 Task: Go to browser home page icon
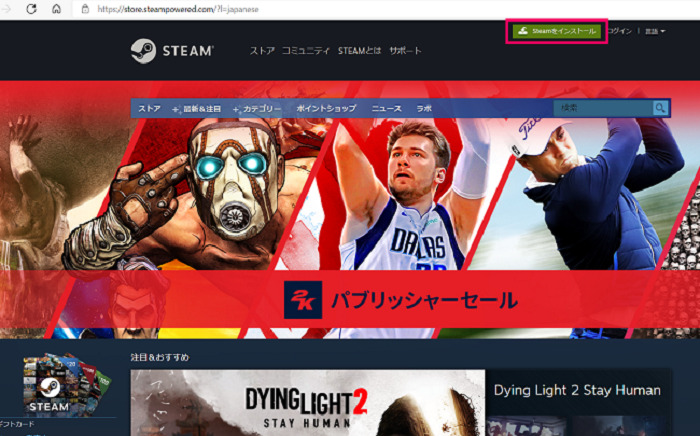pyautogui.click(x=56, y=8)
